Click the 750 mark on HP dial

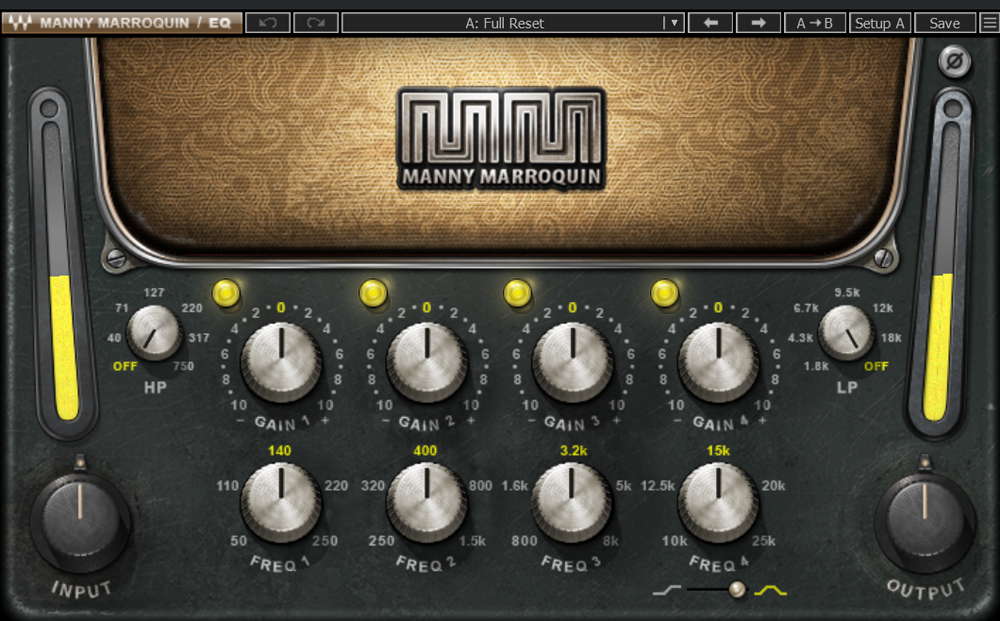click(183, 366)
